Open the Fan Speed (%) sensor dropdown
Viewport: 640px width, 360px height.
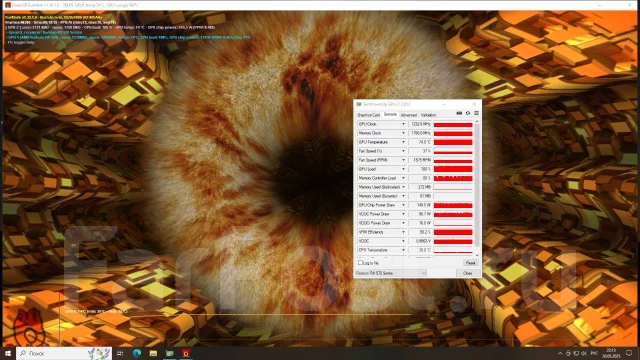click(403, 151)
